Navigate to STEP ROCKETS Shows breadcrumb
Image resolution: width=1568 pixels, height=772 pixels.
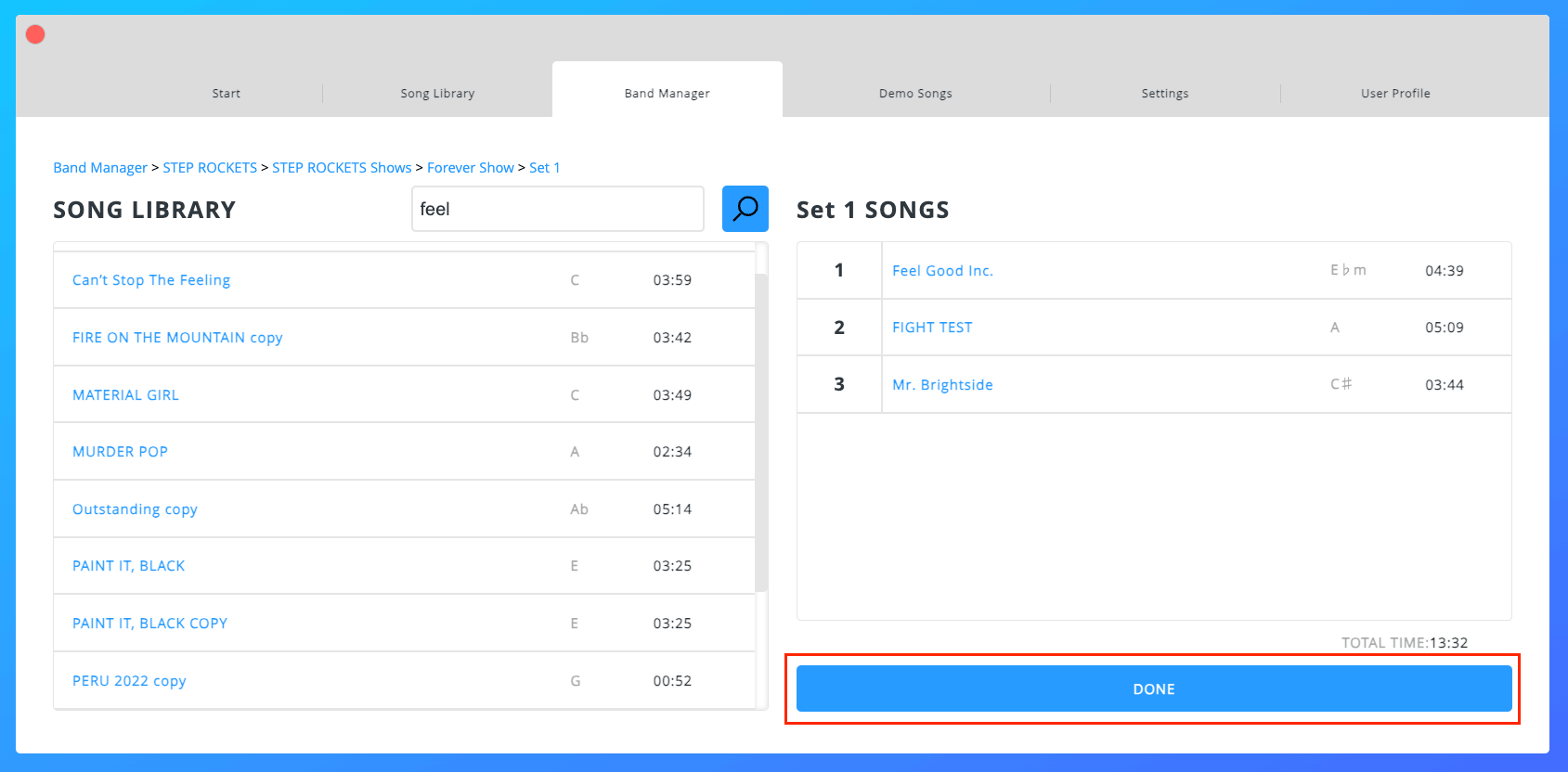click(342, 168)
